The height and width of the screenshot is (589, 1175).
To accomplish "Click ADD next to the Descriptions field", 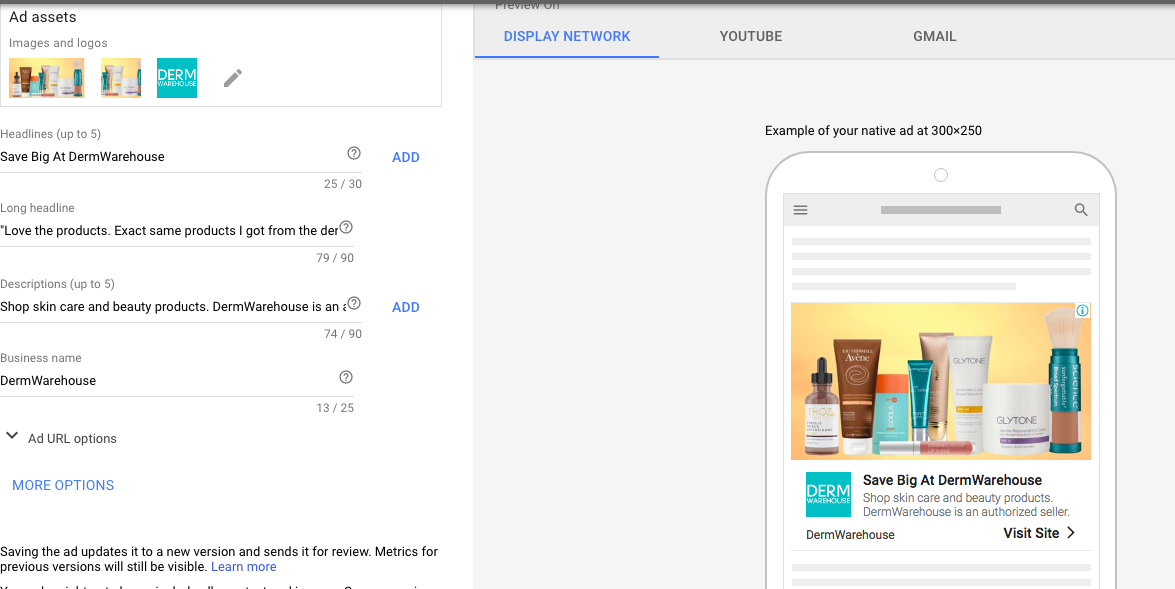I will click(x=405, y=307).
